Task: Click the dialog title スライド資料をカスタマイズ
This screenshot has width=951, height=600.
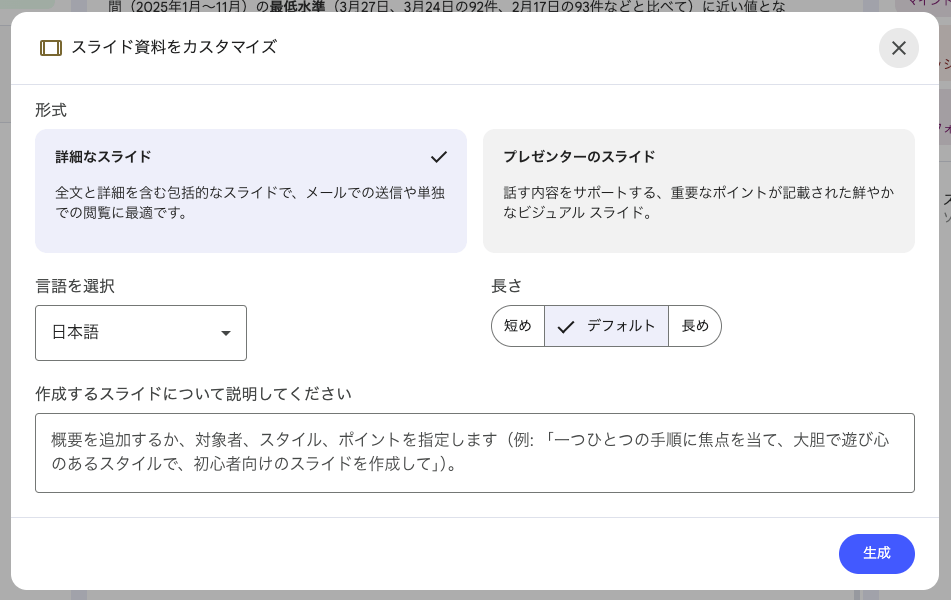Action: click(173, 47)
